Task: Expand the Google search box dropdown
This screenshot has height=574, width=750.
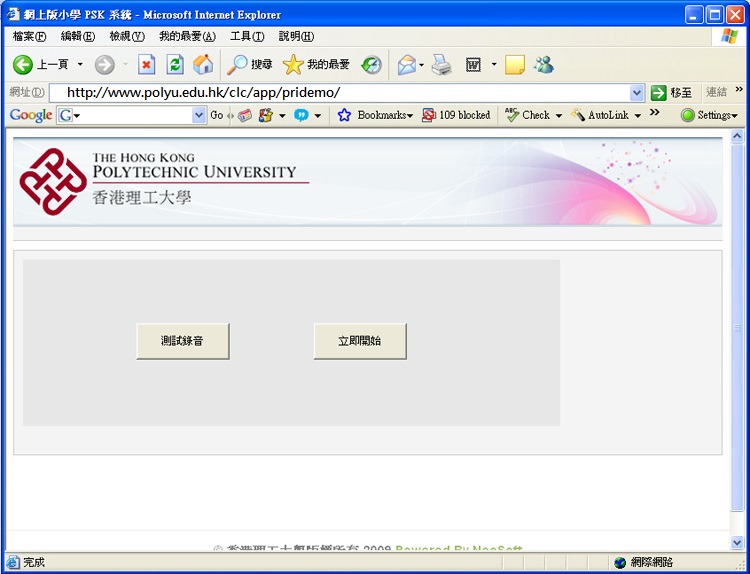Action: click(198, 115)
